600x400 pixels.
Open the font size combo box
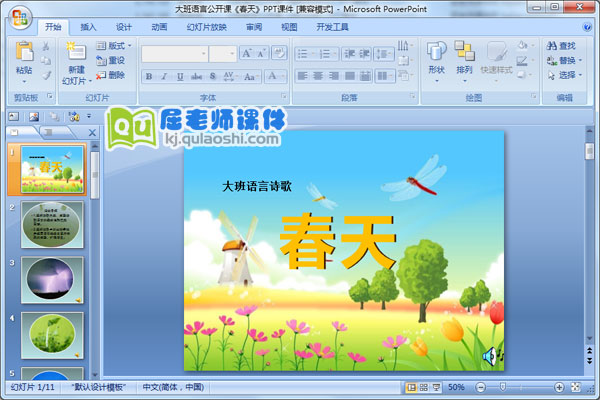tap(222, 54)
